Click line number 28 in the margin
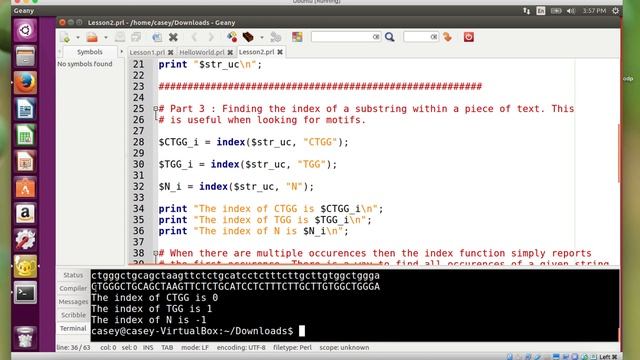Viewport: 640px width, 360px height. click(x=138, y=142)
